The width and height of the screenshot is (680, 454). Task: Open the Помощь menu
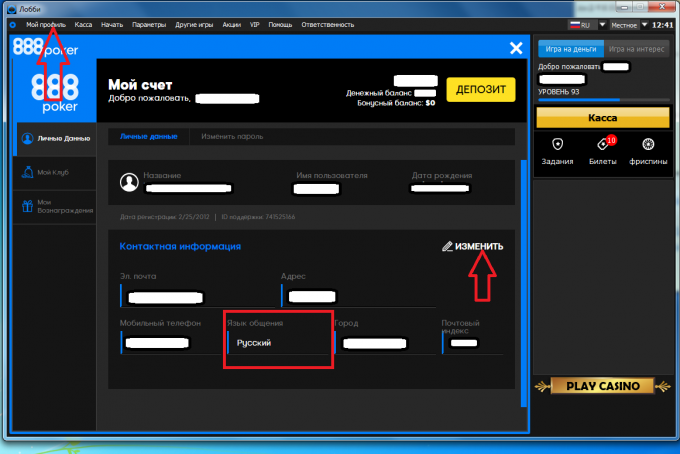[280, 25]
